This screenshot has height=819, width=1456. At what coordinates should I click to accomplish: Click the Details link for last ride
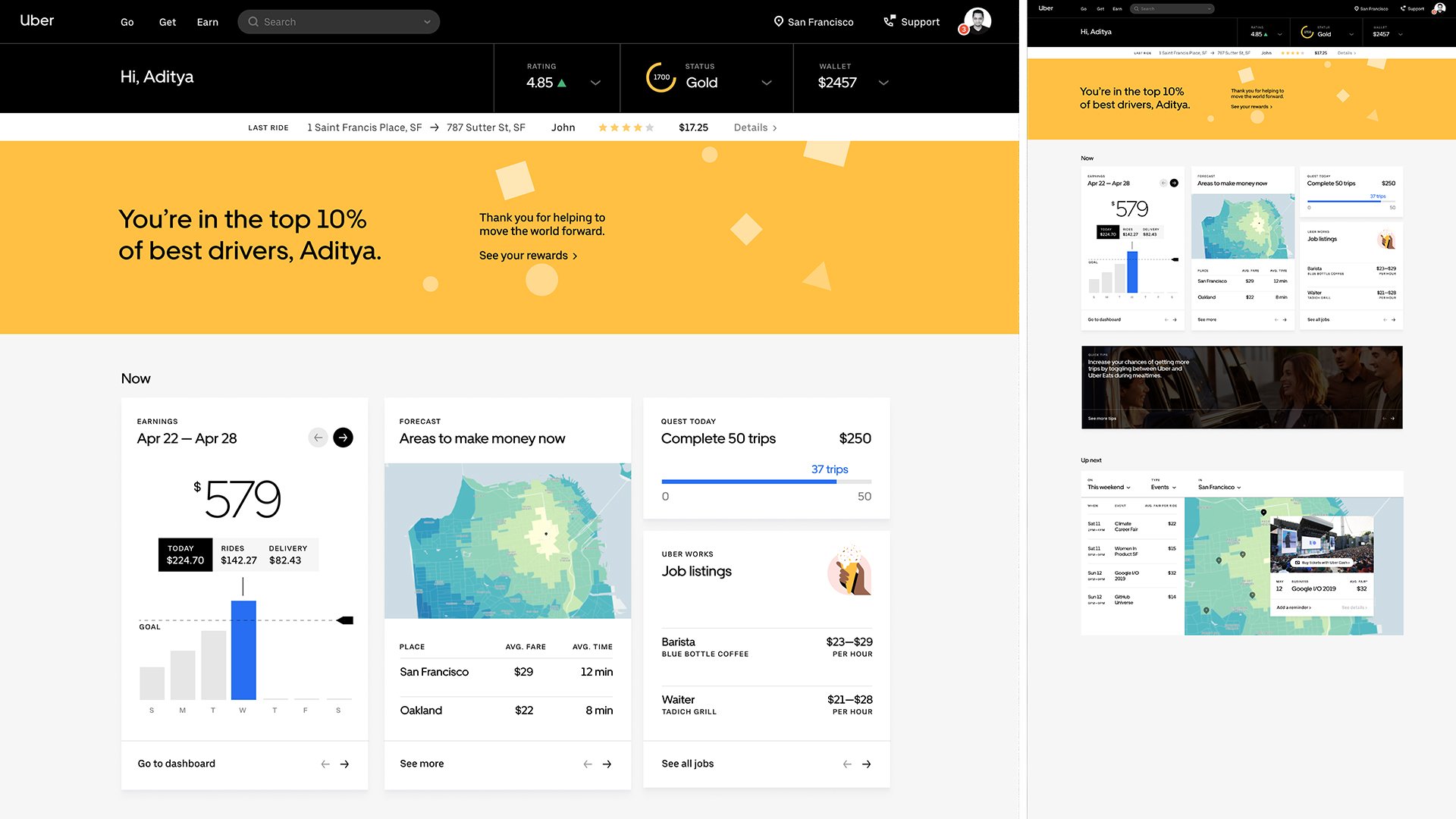click(x=755, y=127)
